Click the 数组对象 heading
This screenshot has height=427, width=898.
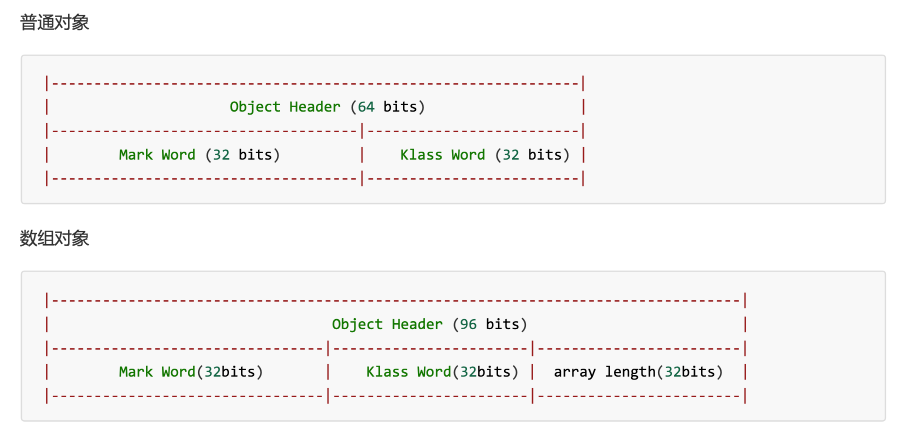(x=55, y=238)
